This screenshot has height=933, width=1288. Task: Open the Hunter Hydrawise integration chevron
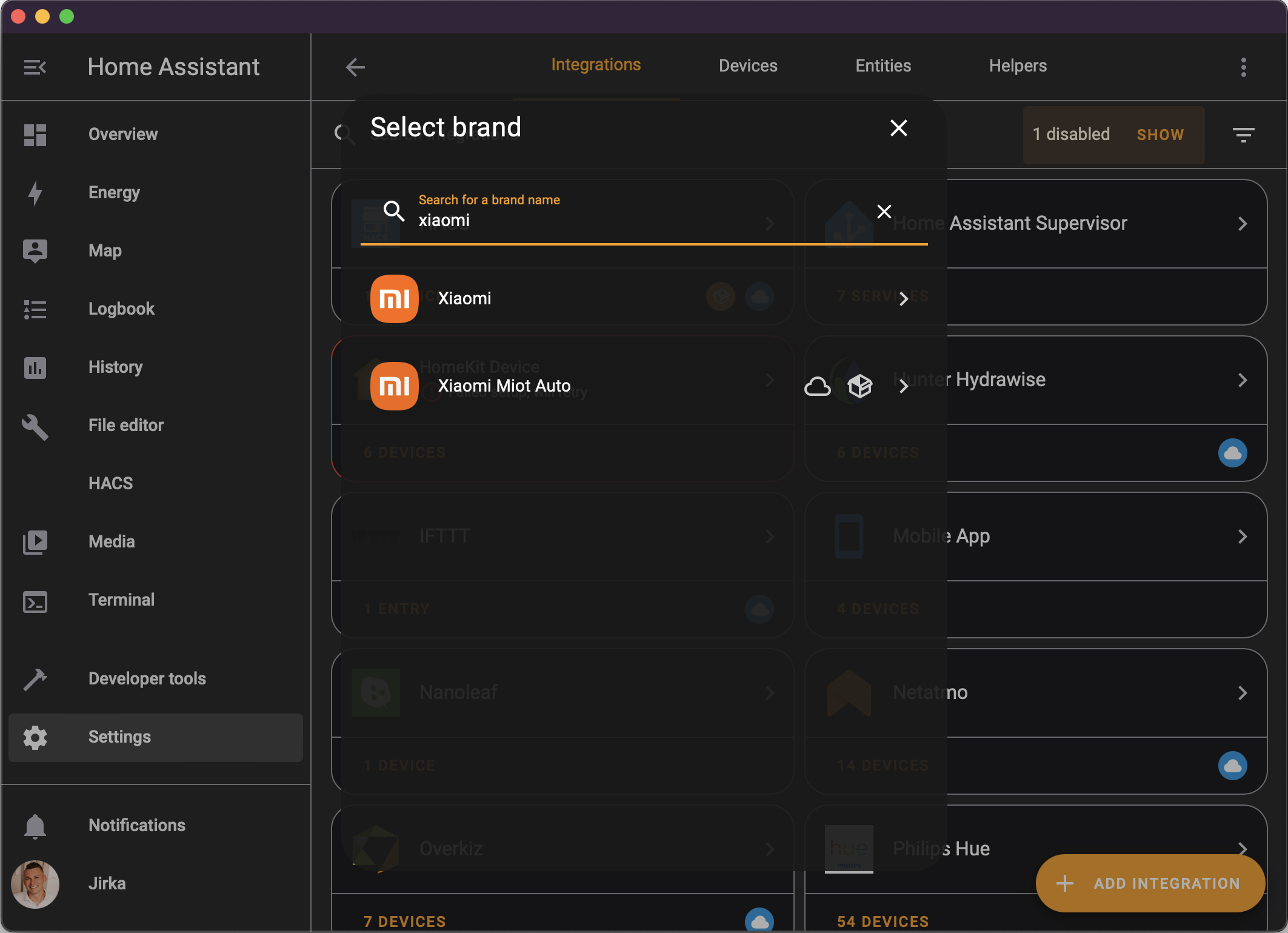(x=1242, y=380)
